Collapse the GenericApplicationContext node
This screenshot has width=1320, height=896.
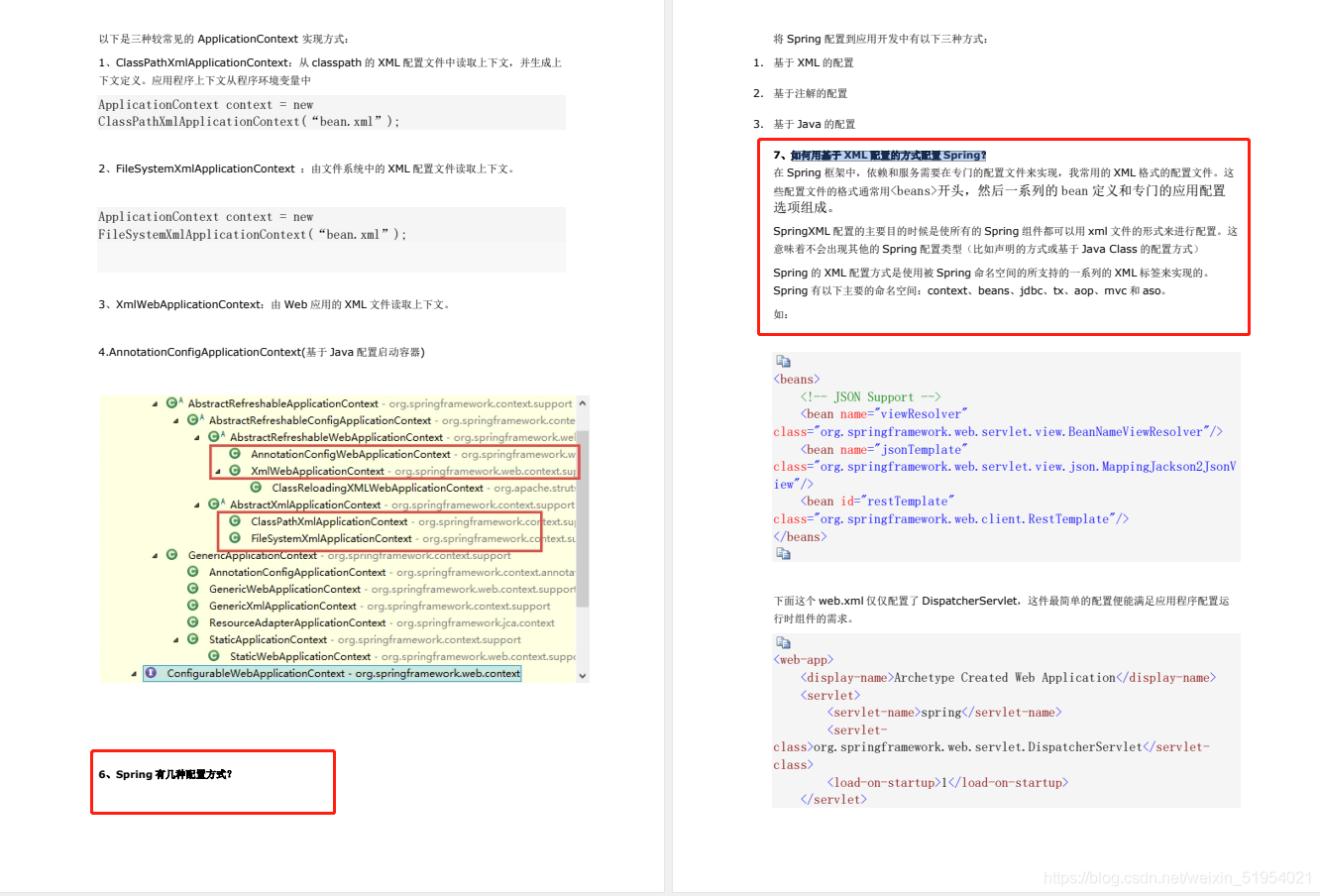[155, 556]
